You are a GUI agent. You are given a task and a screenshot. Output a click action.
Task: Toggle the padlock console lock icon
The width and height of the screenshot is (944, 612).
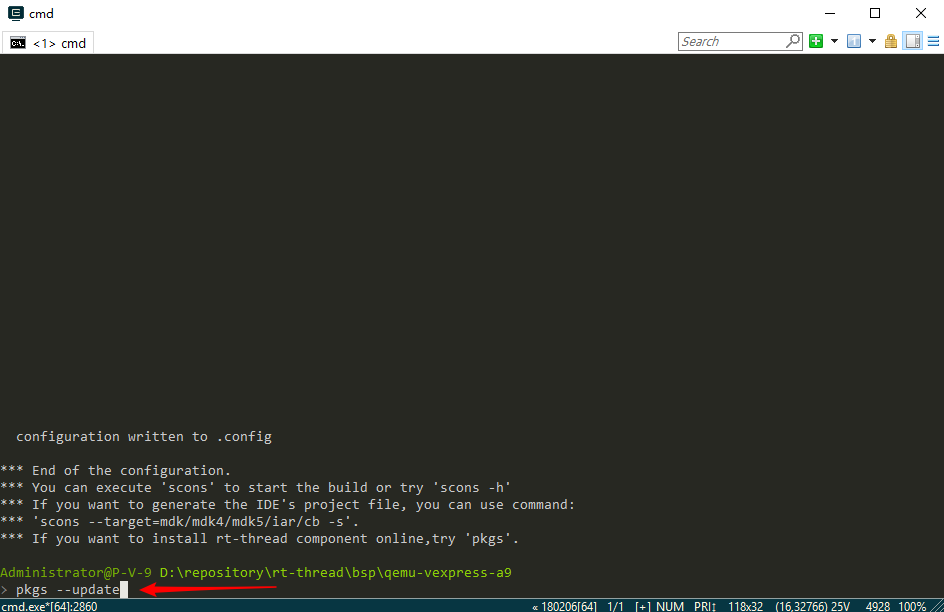[890, 40]
